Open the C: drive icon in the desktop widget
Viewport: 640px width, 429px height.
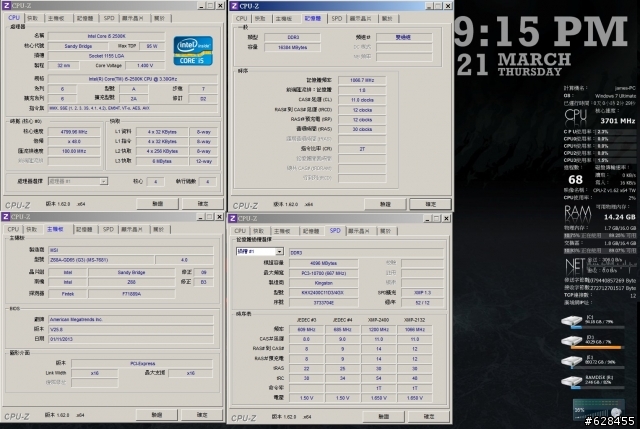pyautogui.click(x=571, y=321)
